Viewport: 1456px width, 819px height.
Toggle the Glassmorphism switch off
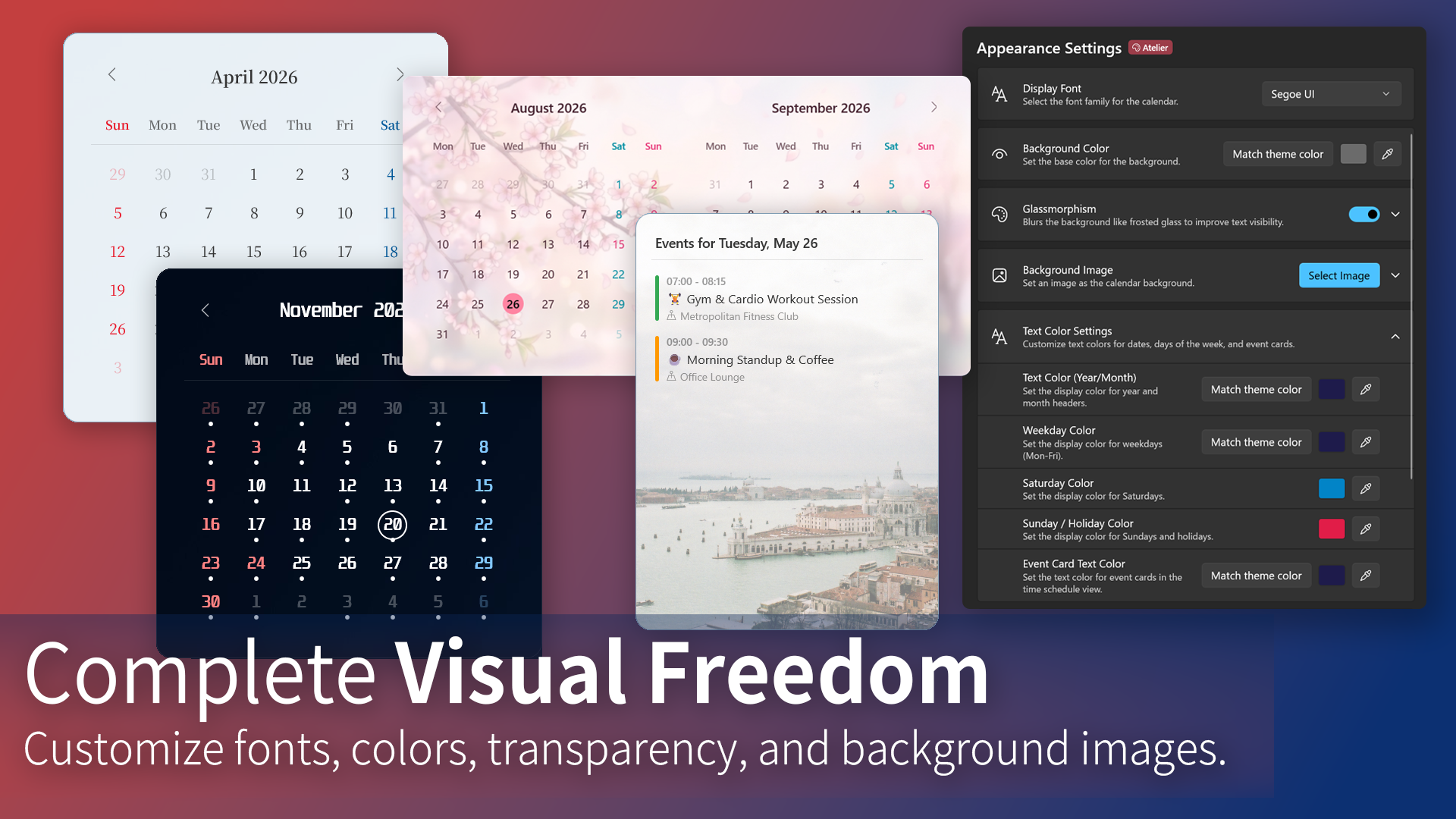[x=1363, y=215]
